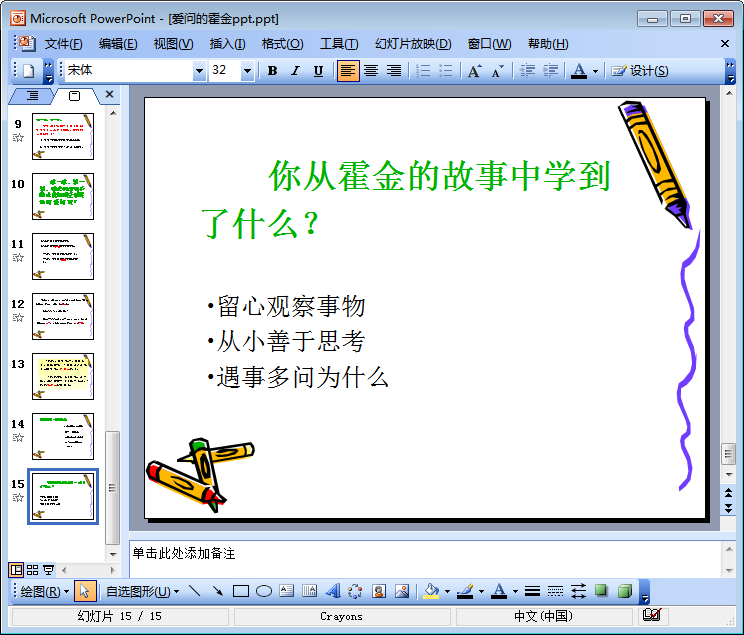Select slide 11 thumbnail
The image size is (744, 635).
click(x=63, y=256)
